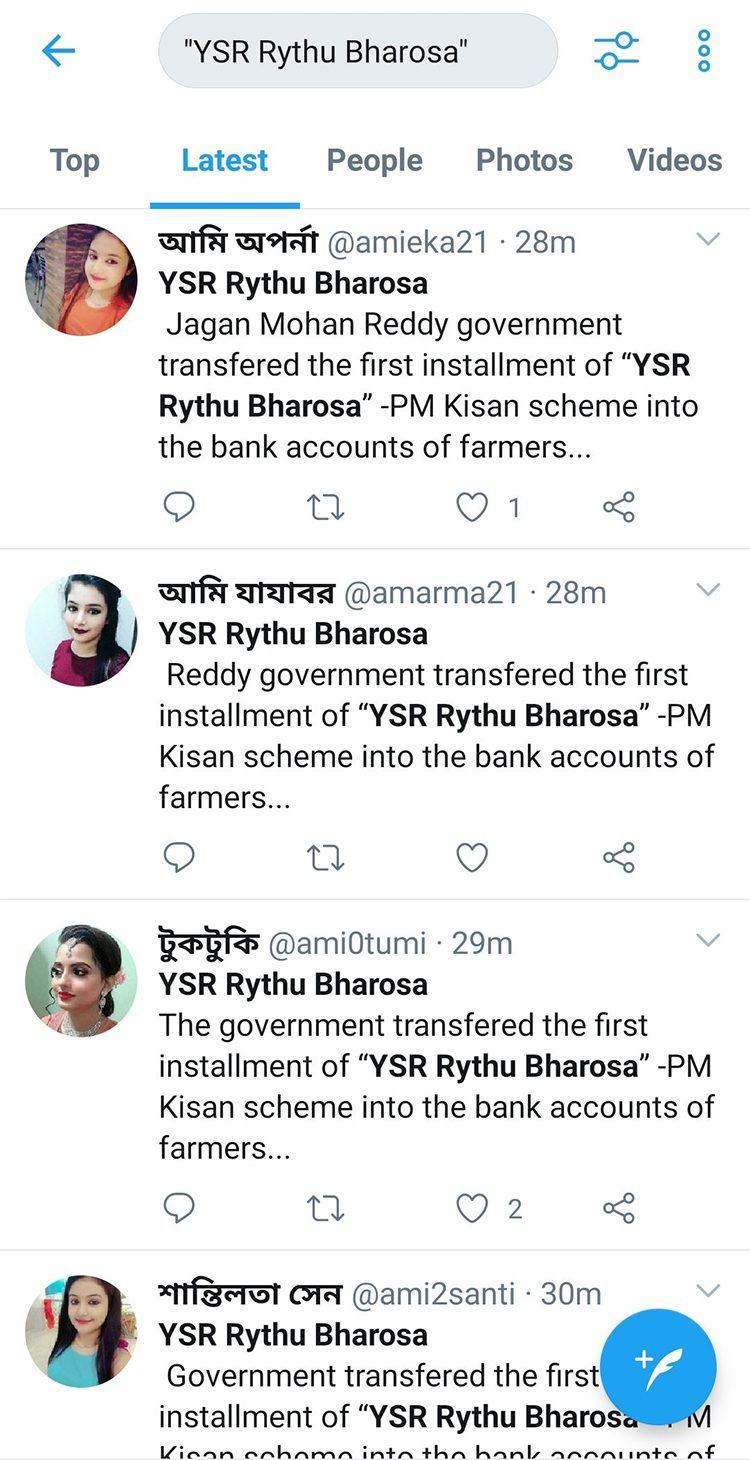This screenshot has height=1460, width=750.
Task: Retweet @ami0tumi's tweet
Action: pos(325,1208)
